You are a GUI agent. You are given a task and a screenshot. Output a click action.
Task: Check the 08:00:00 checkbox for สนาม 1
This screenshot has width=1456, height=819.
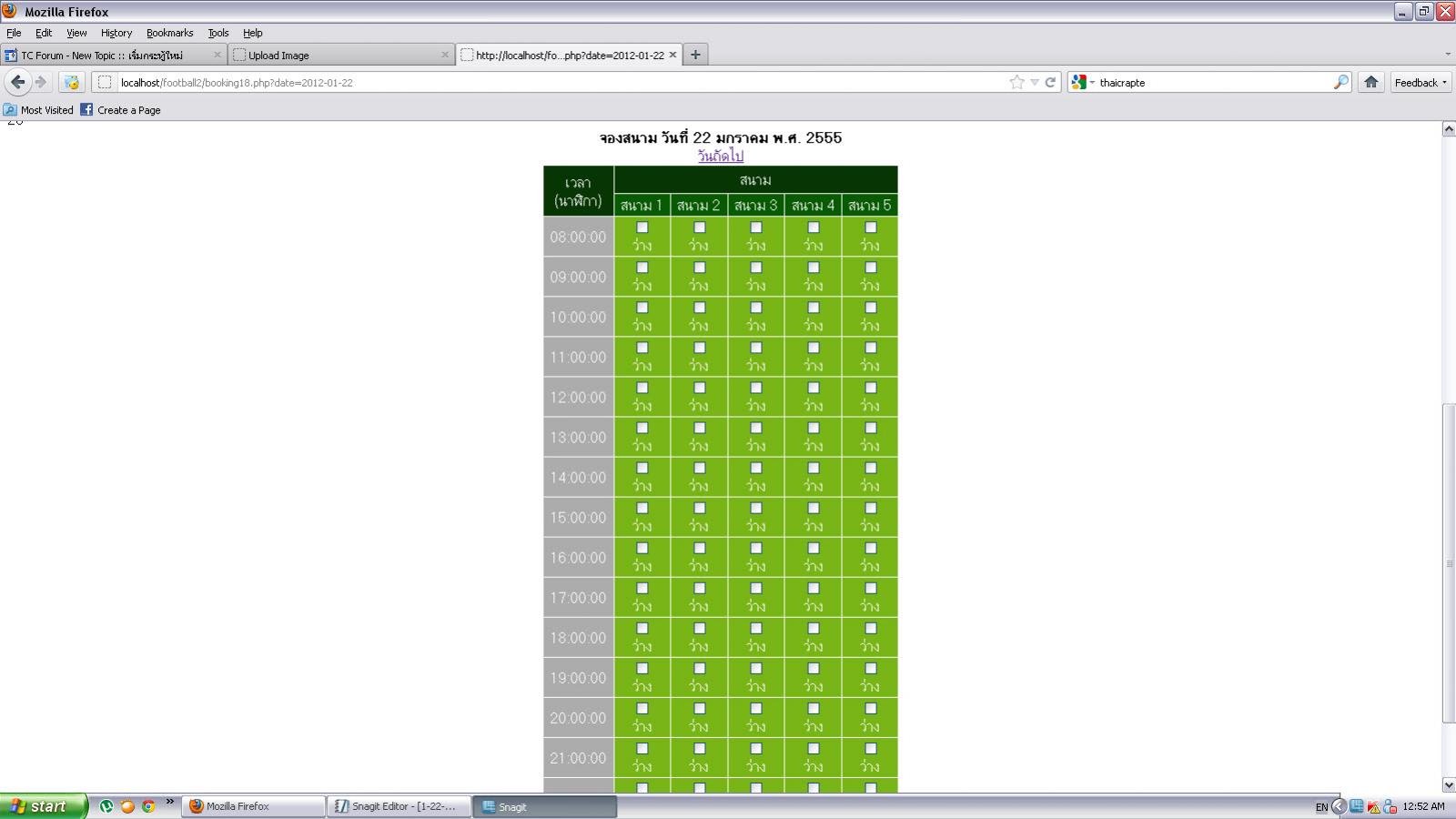tap(642, 227)
